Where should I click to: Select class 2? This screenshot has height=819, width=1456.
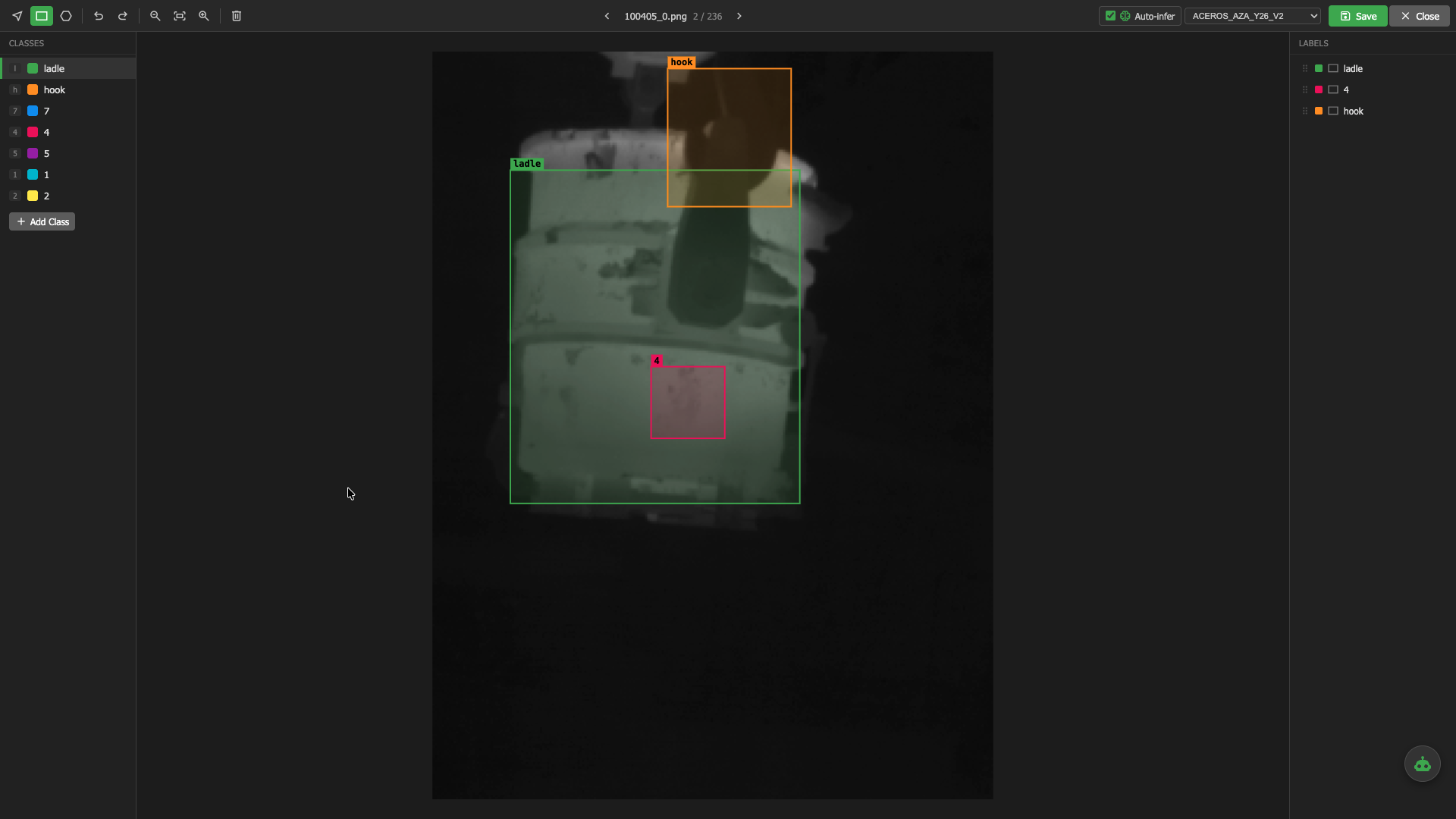coord(68,196)
